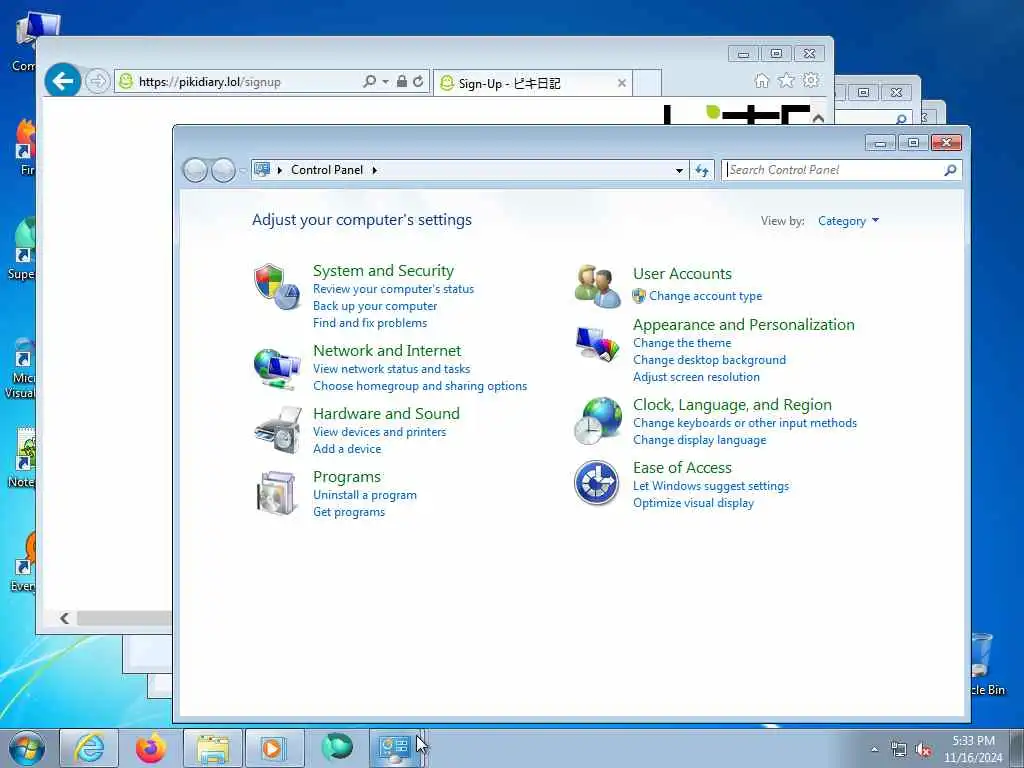1024x768 pixels.
Task: Open Appearance and Personalization monitor icon
Action: pos(598,343)
